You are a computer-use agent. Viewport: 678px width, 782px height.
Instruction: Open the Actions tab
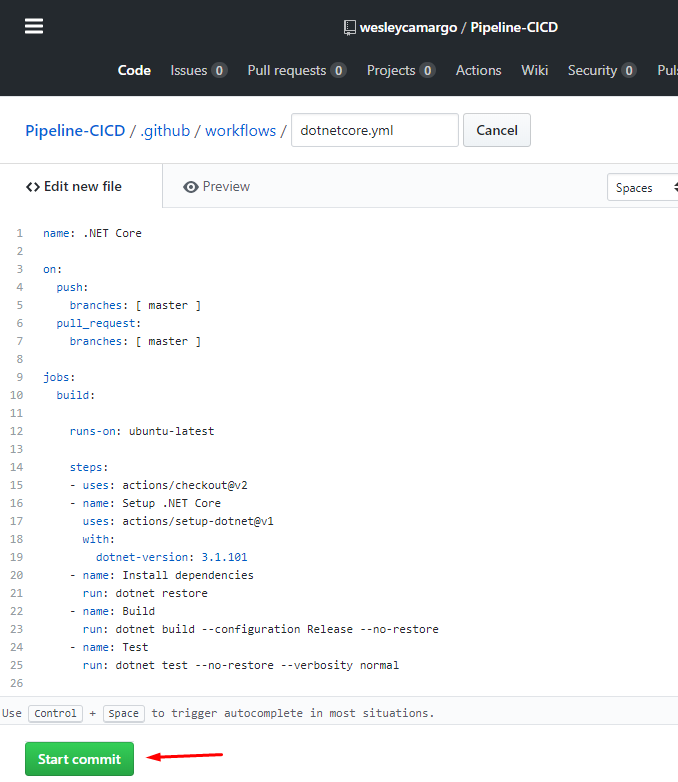click(478, 70)
